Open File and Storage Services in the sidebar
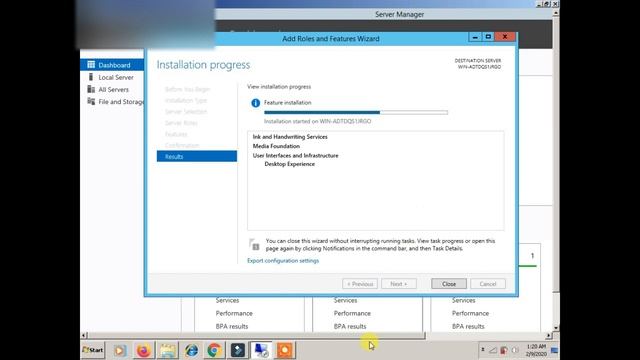 coord(121,102)
